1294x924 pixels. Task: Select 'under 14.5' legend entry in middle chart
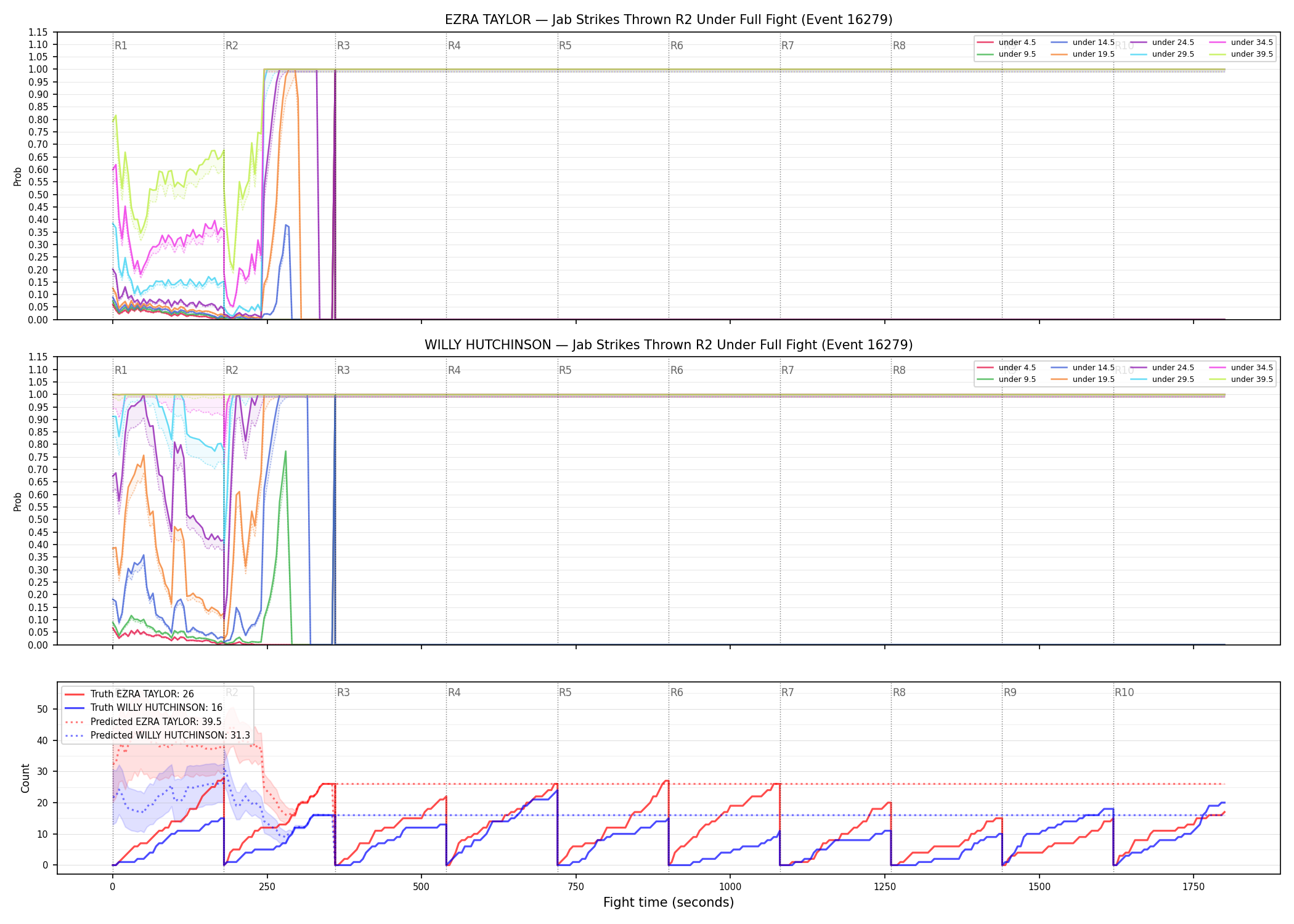point(1083,368)
